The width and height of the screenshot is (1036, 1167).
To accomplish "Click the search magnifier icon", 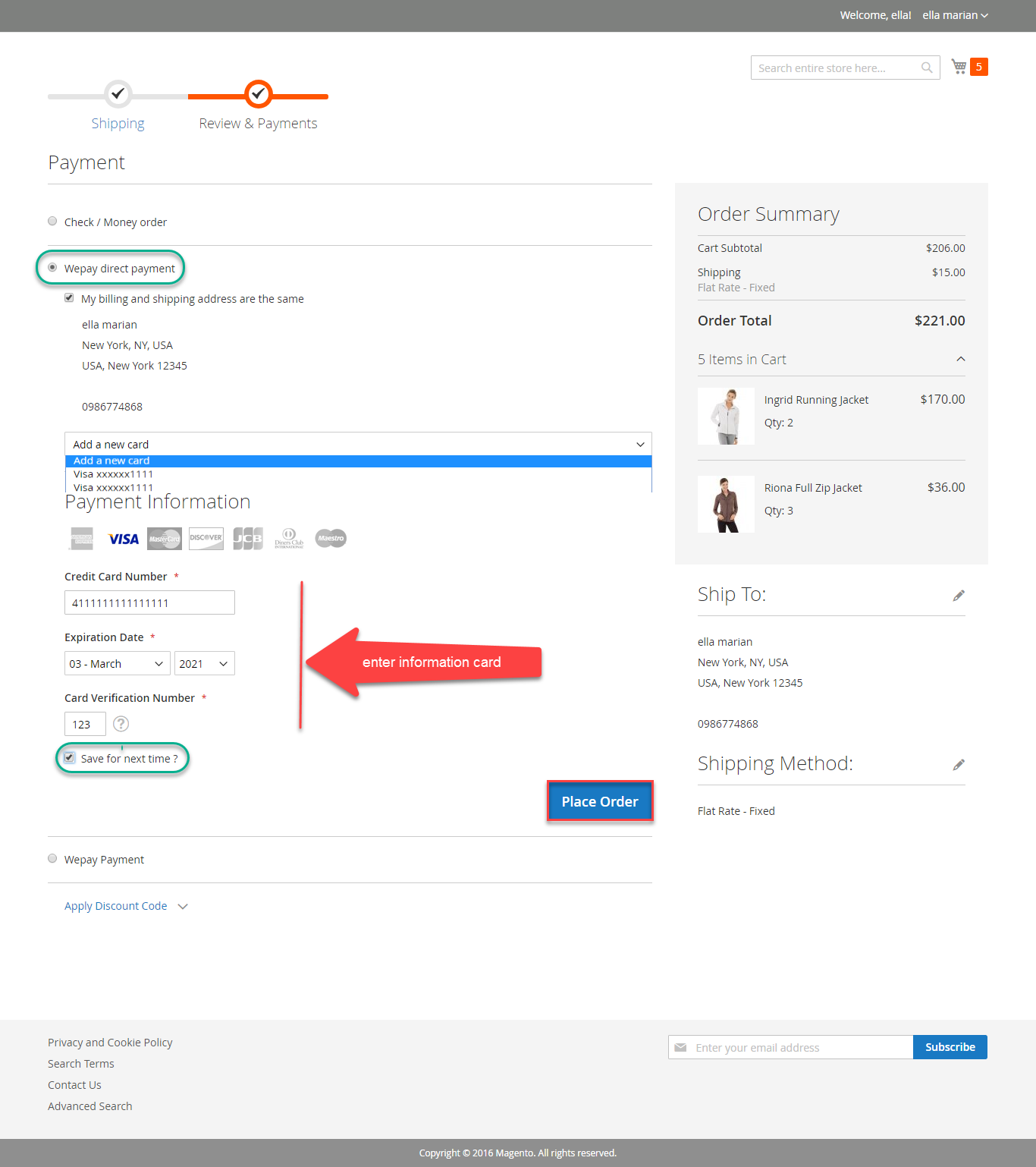I will [x=927, y=68].
